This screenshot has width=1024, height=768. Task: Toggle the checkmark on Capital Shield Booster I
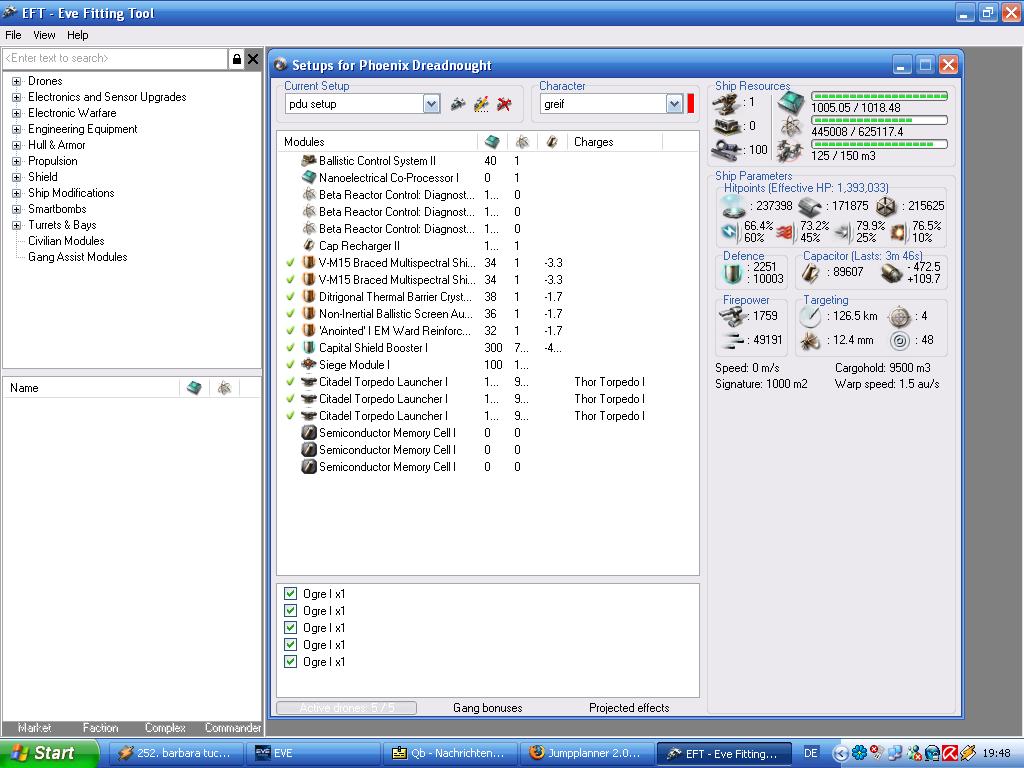(291, 347)
